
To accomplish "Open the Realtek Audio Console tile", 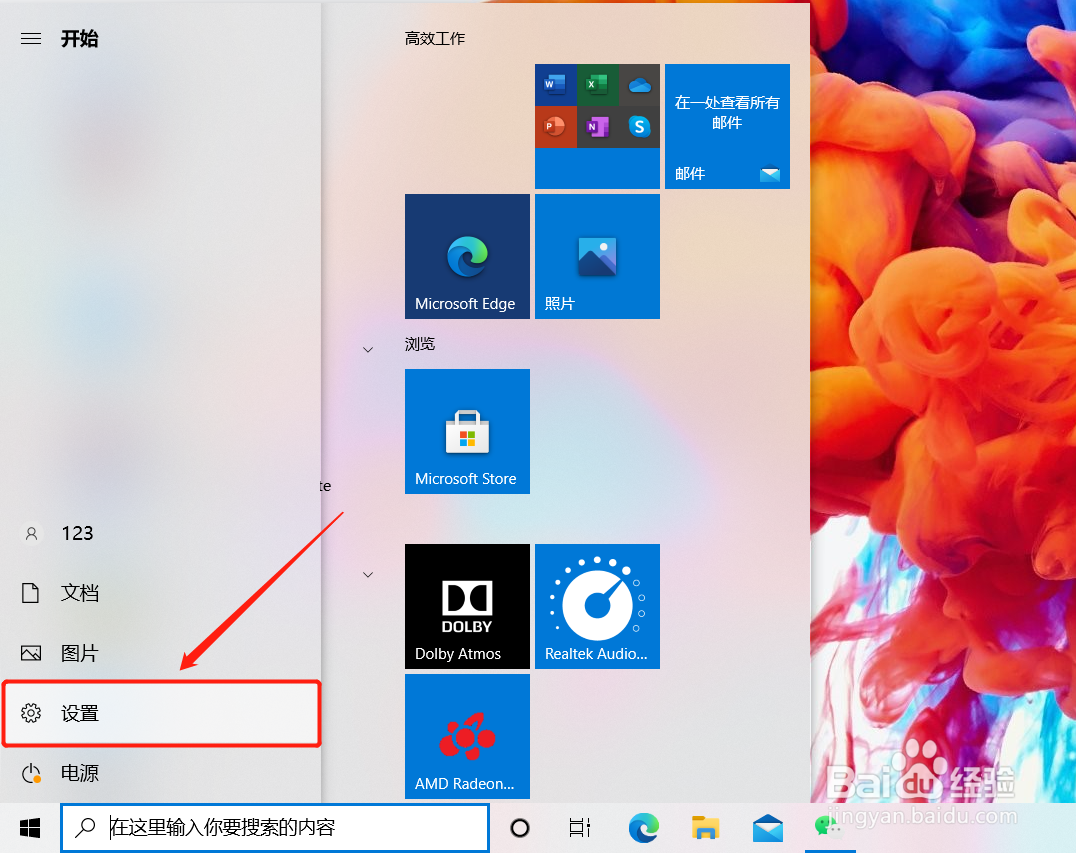I will tap(597, 606).
